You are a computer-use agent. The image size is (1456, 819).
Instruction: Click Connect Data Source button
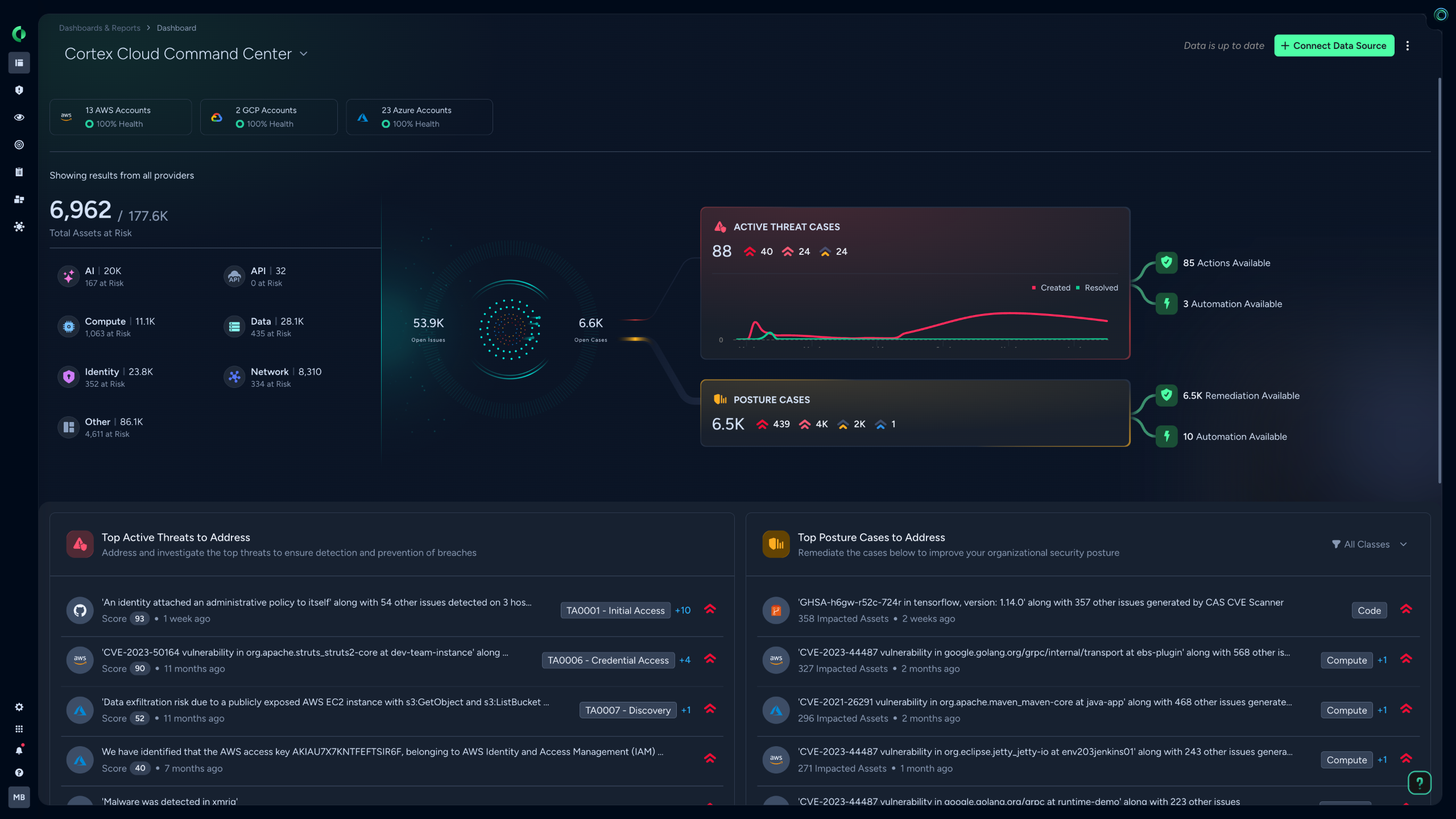[1334, 45]
